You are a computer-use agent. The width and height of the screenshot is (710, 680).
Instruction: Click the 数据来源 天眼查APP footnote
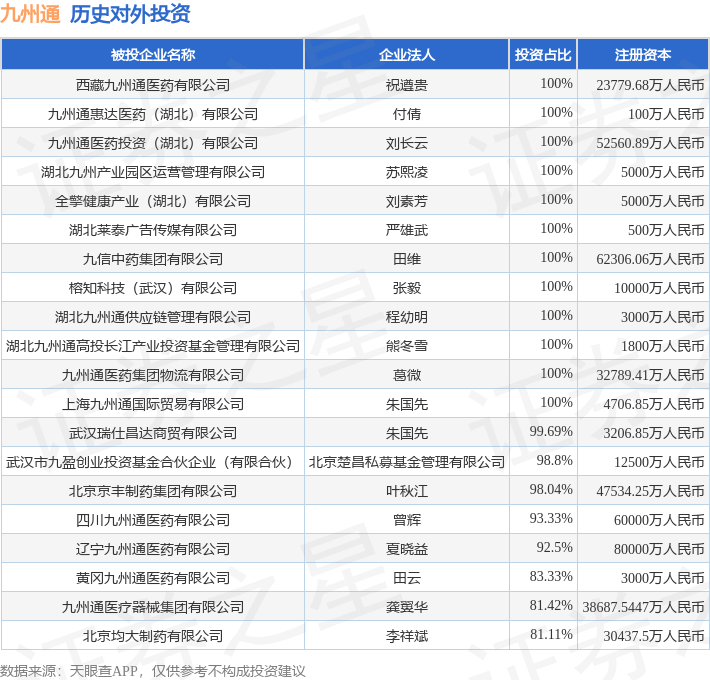(153, 670)
